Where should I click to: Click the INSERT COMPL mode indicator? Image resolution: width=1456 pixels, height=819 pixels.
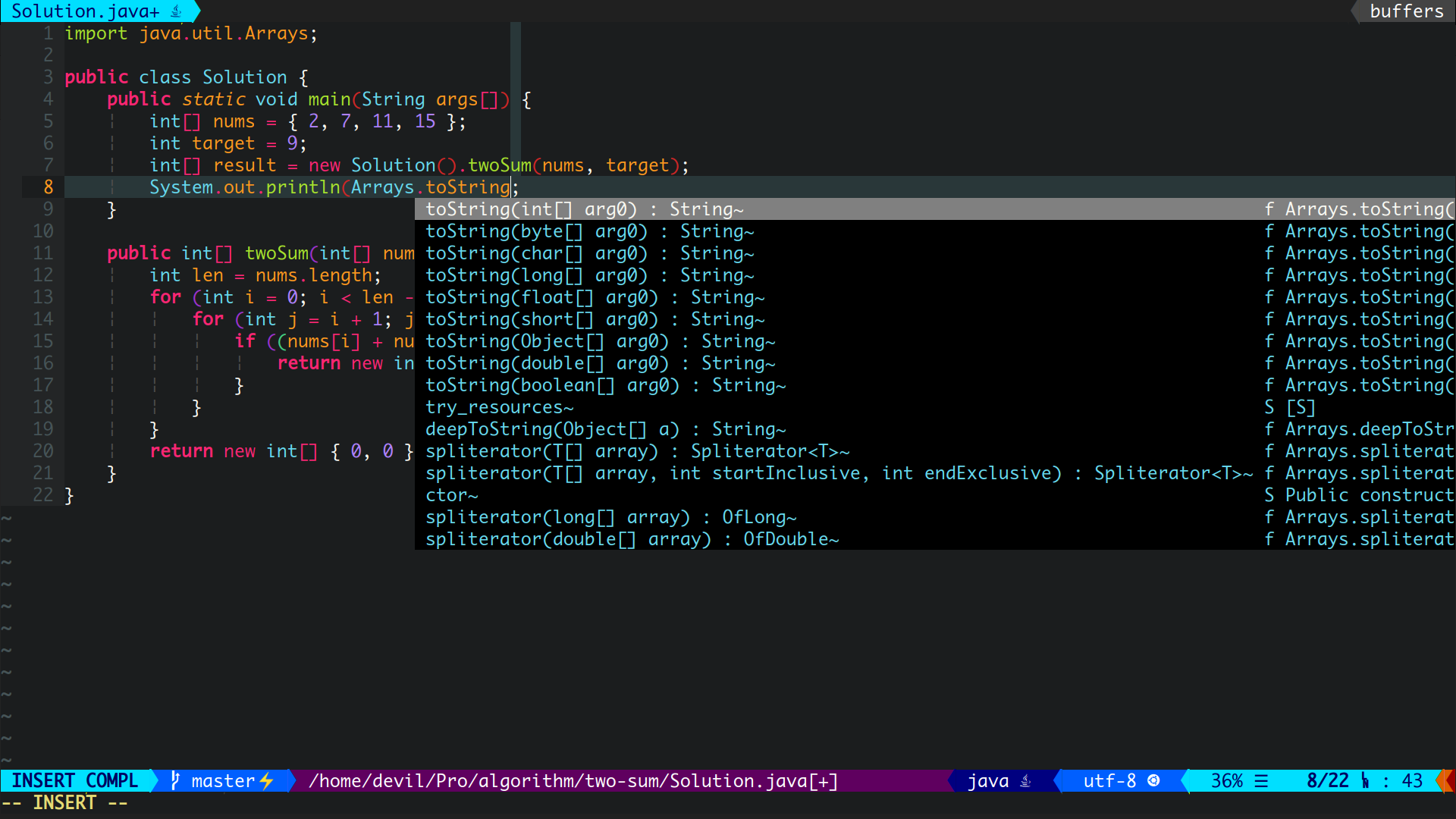(x=74, y=780)
